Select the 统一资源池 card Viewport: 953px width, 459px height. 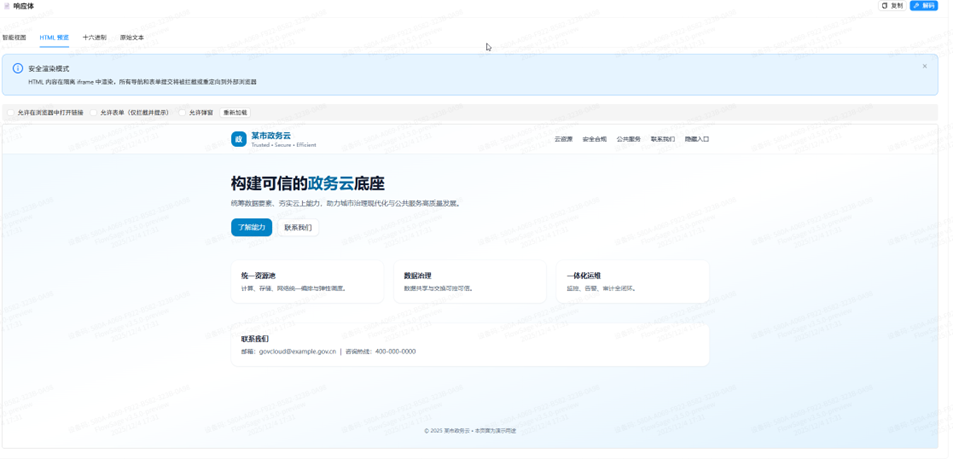[308, 281]
